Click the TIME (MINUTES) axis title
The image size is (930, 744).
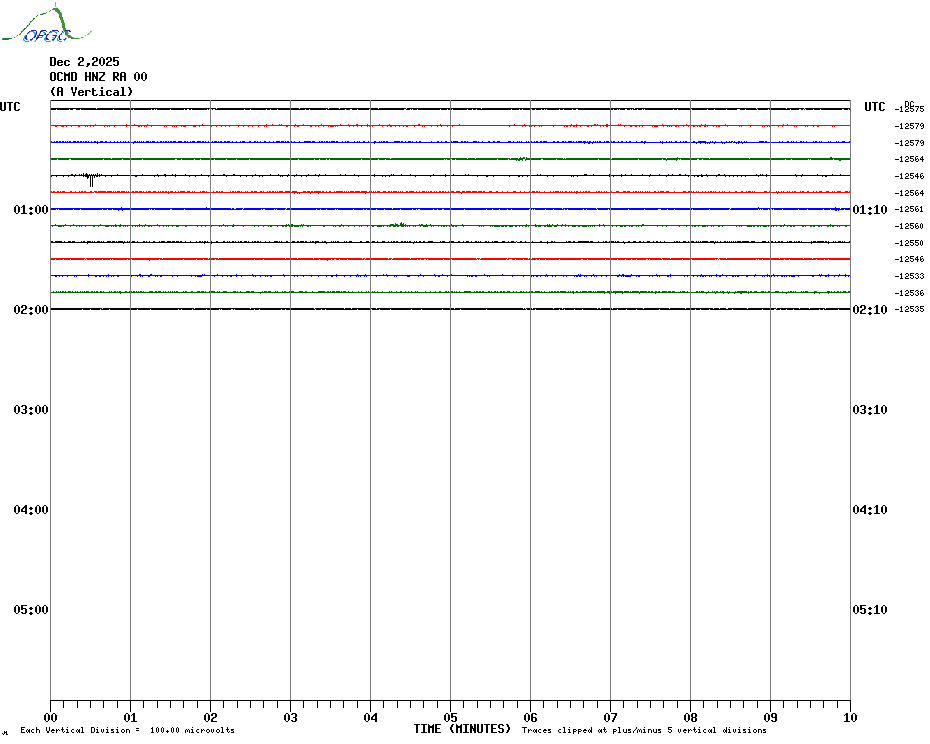pyautogui.click(x=462, y=729)
